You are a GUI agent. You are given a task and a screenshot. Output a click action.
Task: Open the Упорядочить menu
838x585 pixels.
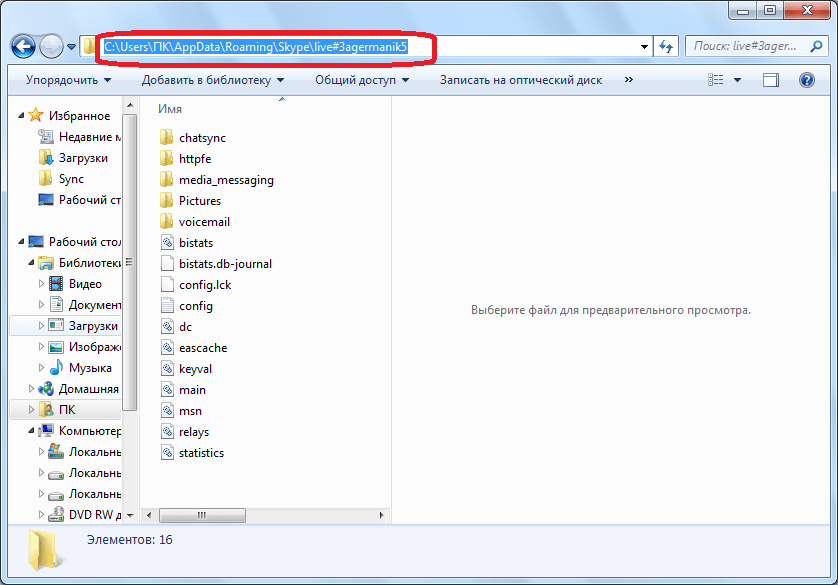[68, 80]
